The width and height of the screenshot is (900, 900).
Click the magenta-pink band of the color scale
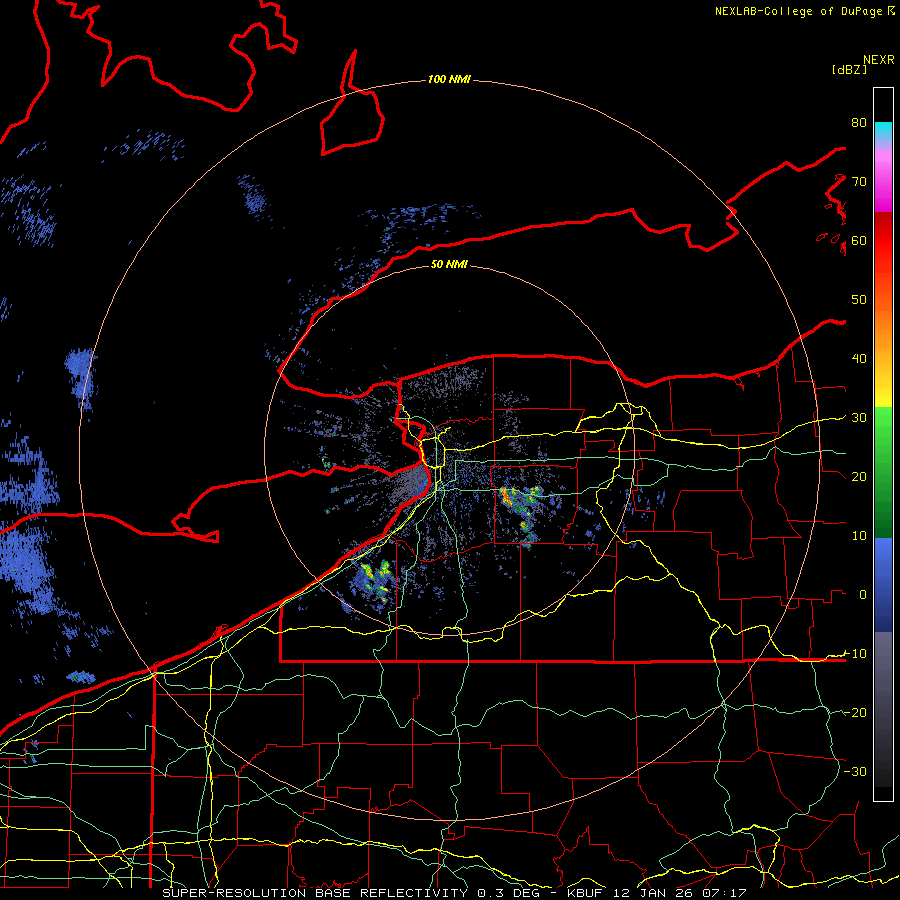tap(883, 178)
